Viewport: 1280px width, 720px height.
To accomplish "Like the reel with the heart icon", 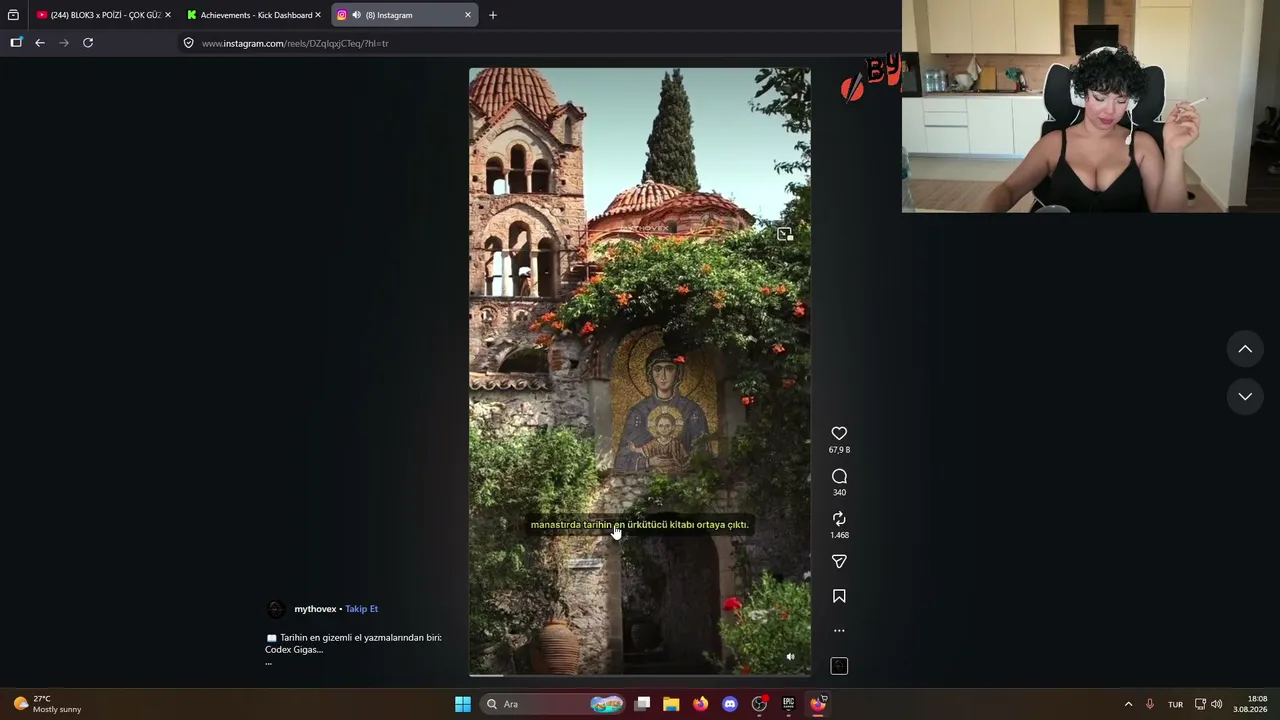I will (x=839, y=433).
